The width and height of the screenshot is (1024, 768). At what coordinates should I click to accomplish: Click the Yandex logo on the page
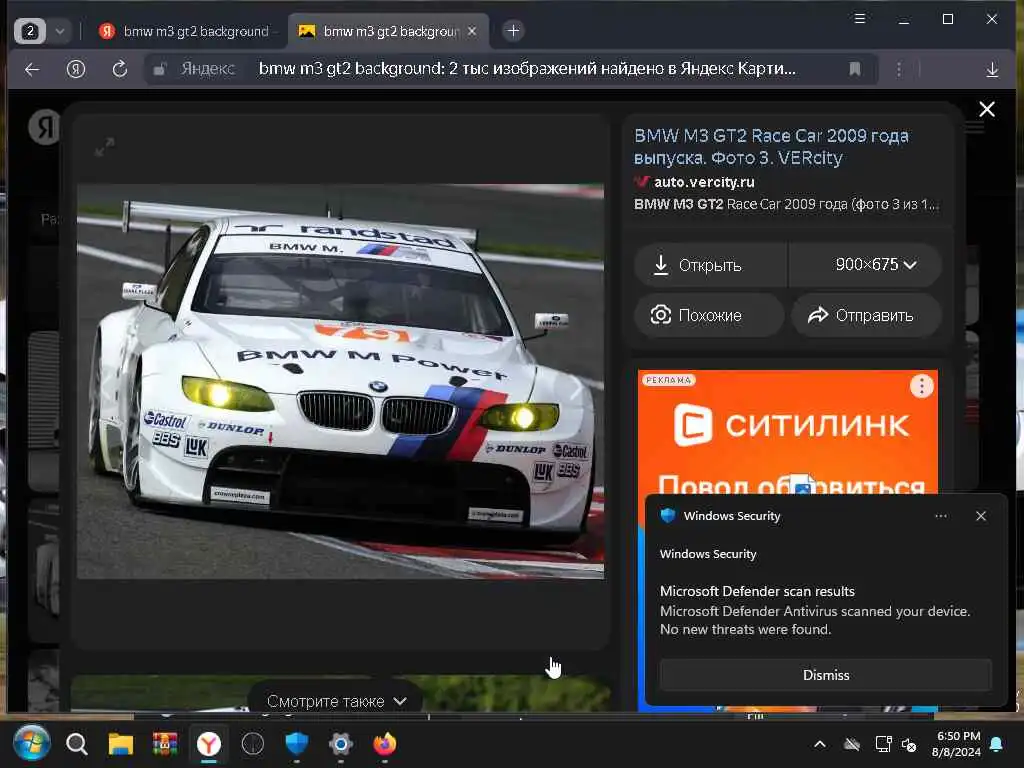[44, 127]
